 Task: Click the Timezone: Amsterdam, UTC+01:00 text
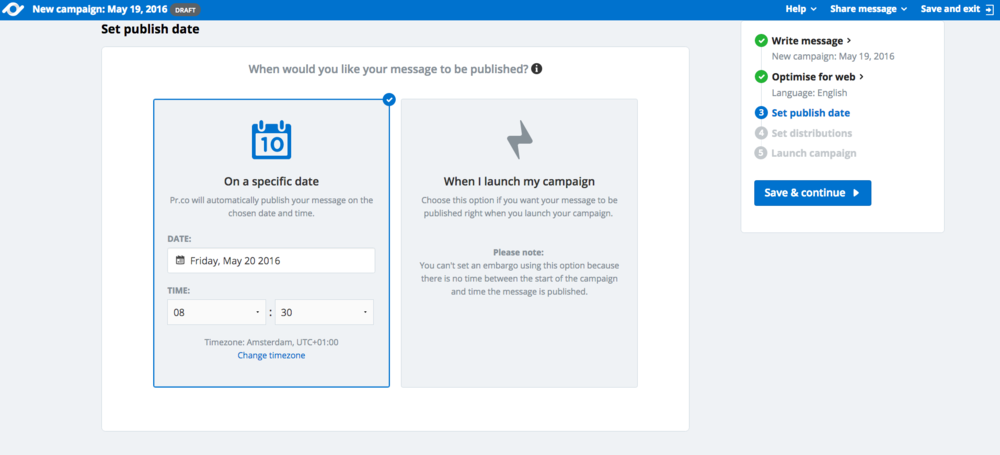point(271,342)
